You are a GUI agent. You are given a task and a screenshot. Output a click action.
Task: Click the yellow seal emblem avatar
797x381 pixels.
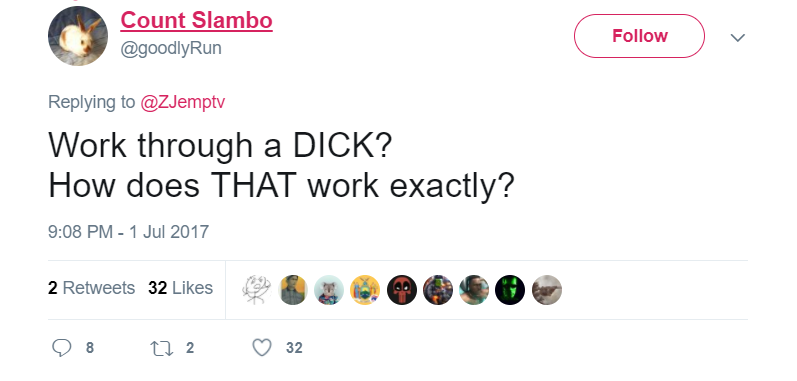click(365, 290)
